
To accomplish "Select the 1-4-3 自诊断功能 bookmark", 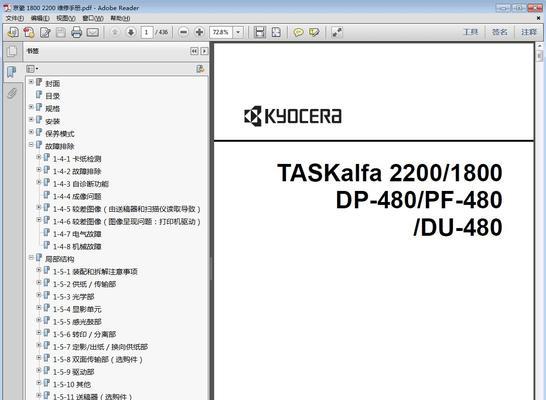I will (x=81, y=184).
